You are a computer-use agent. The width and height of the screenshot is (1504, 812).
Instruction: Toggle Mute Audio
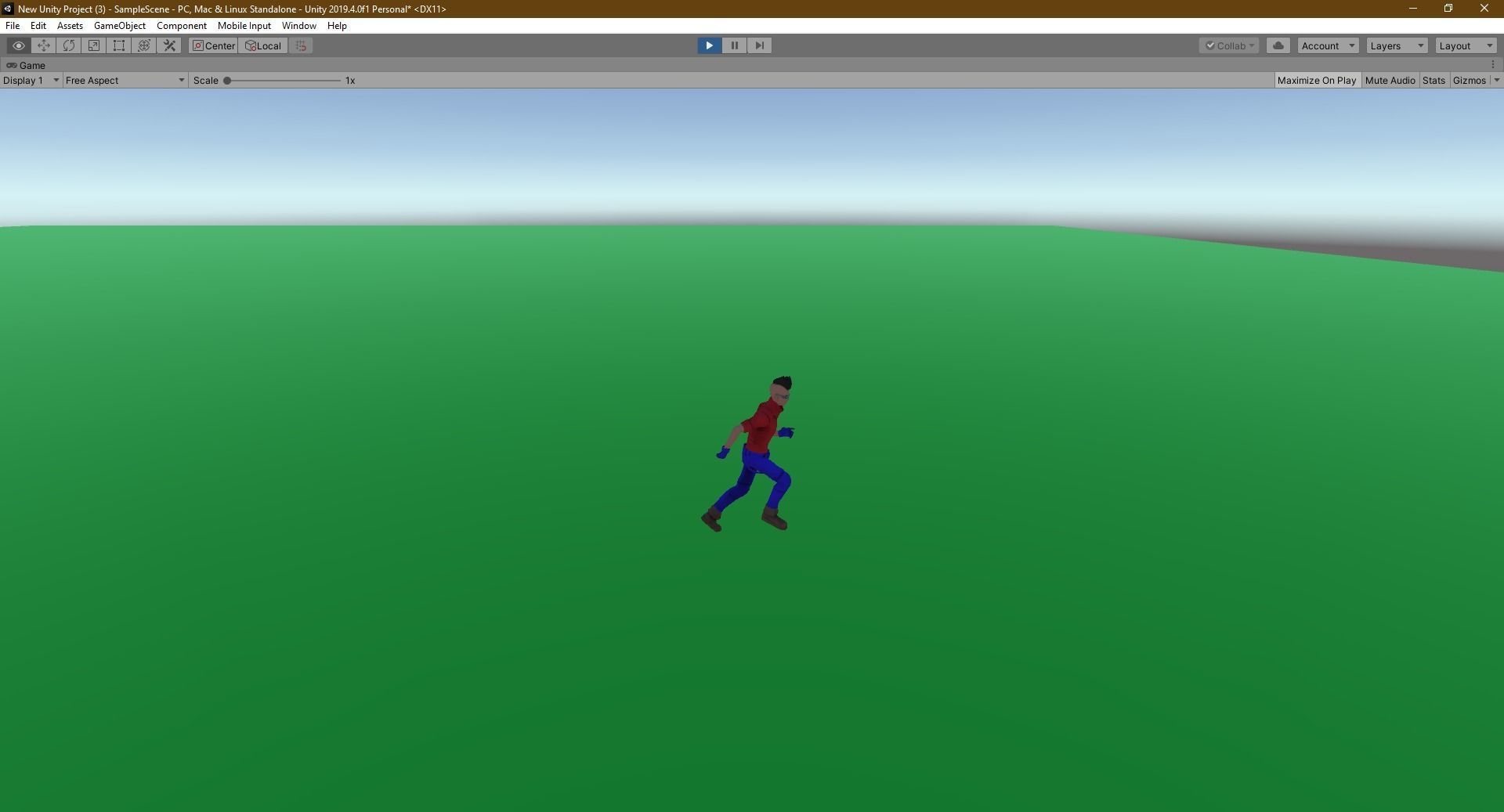tap(1390, 81)
